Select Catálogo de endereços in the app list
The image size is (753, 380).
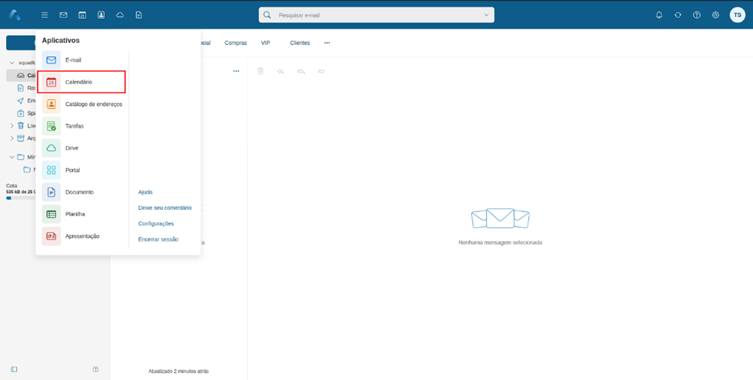82,104
